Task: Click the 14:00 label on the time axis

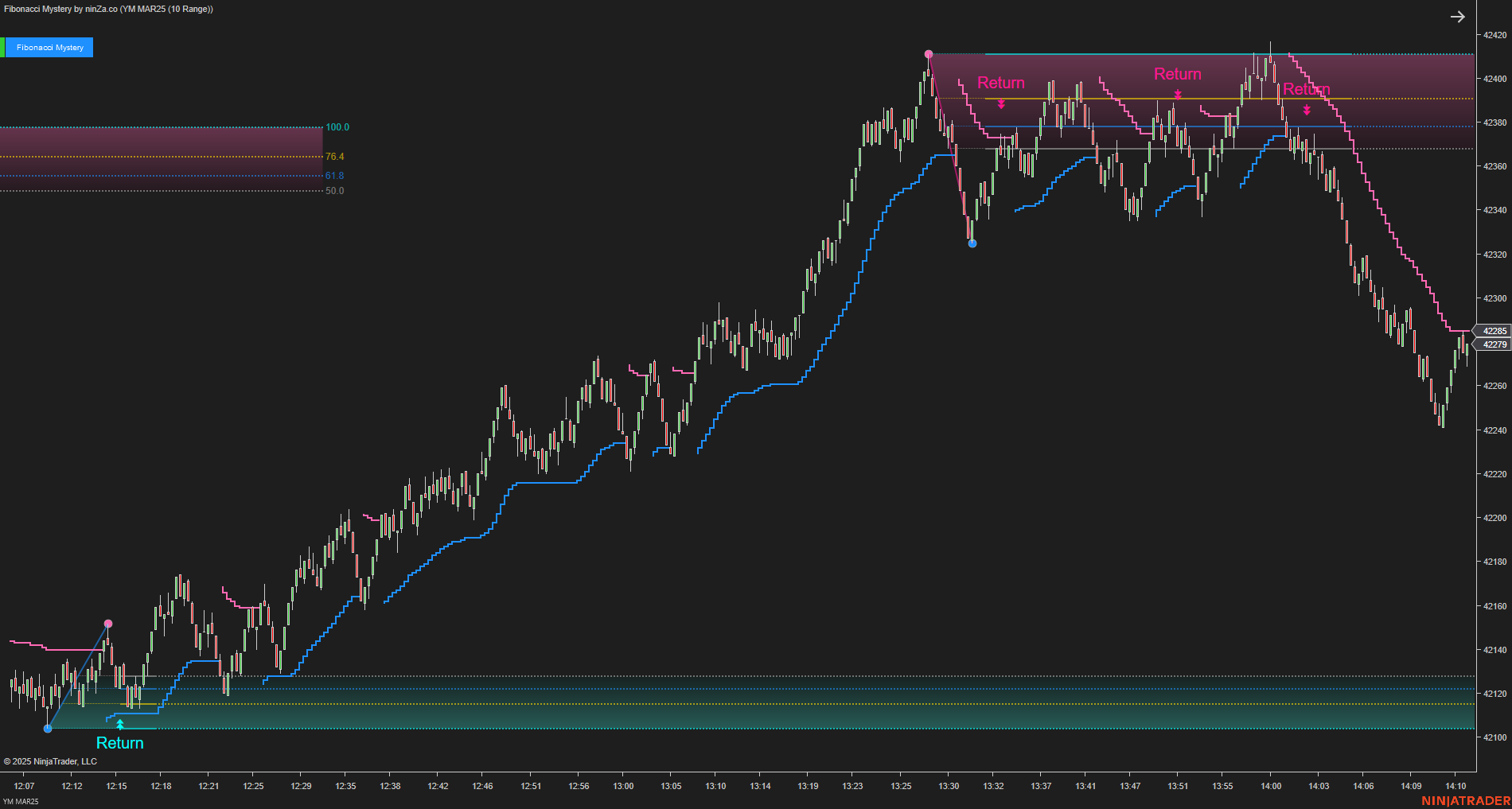Action: point(1271,786)
